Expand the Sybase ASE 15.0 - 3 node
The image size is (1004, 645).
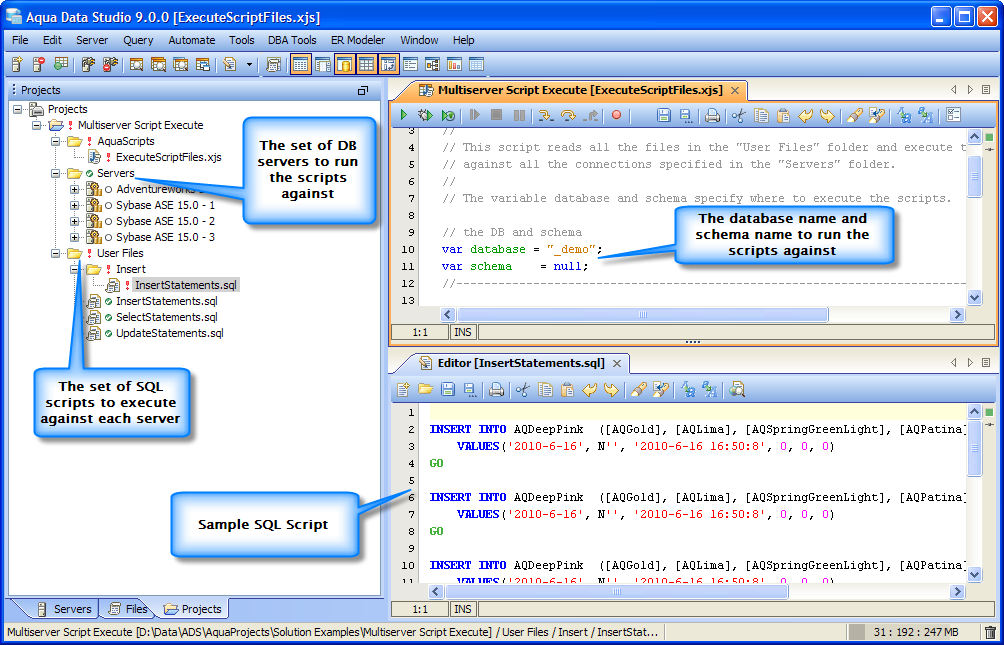[x=75, y=238]
